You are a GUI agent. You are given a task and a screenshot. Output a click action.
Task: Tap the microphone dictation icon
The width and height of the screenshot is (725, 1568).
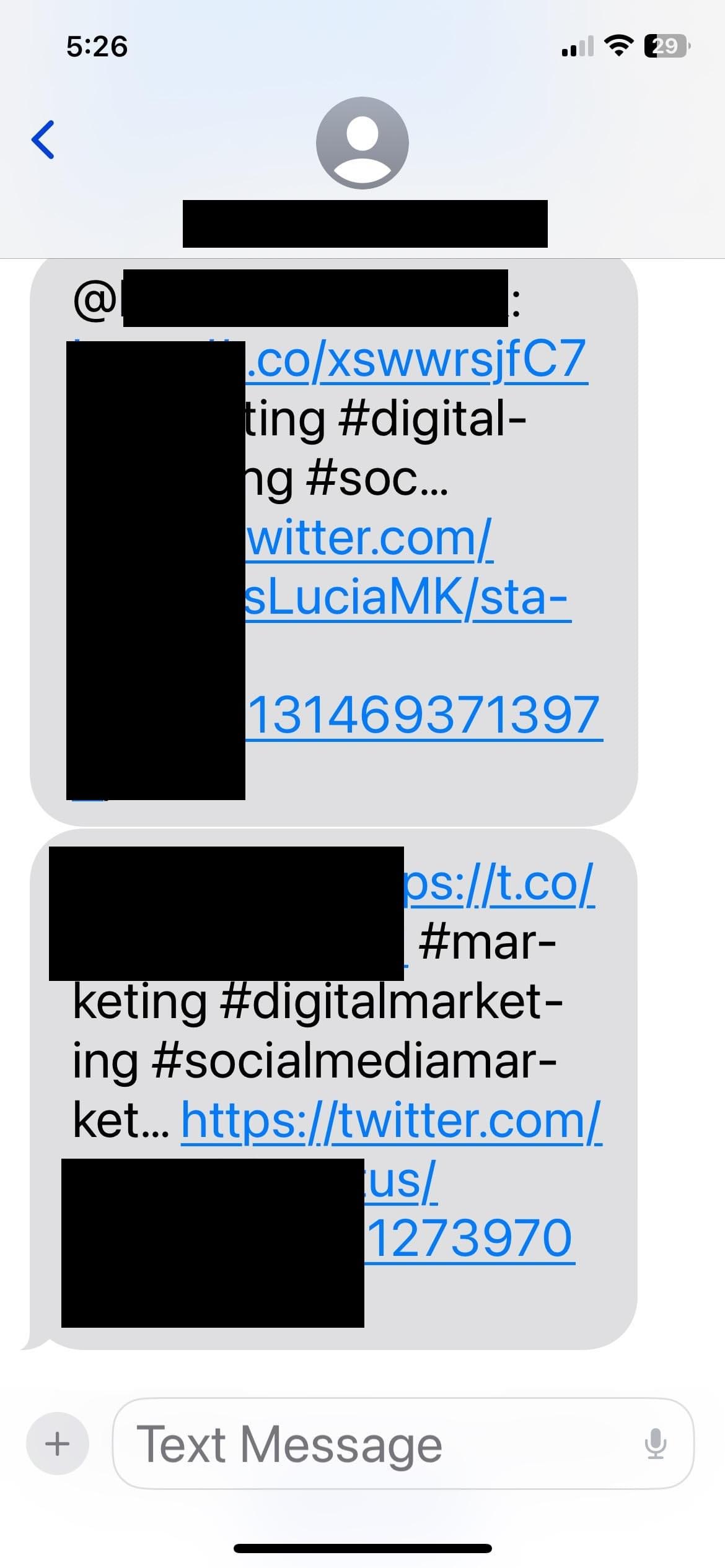pos(655,1444)
